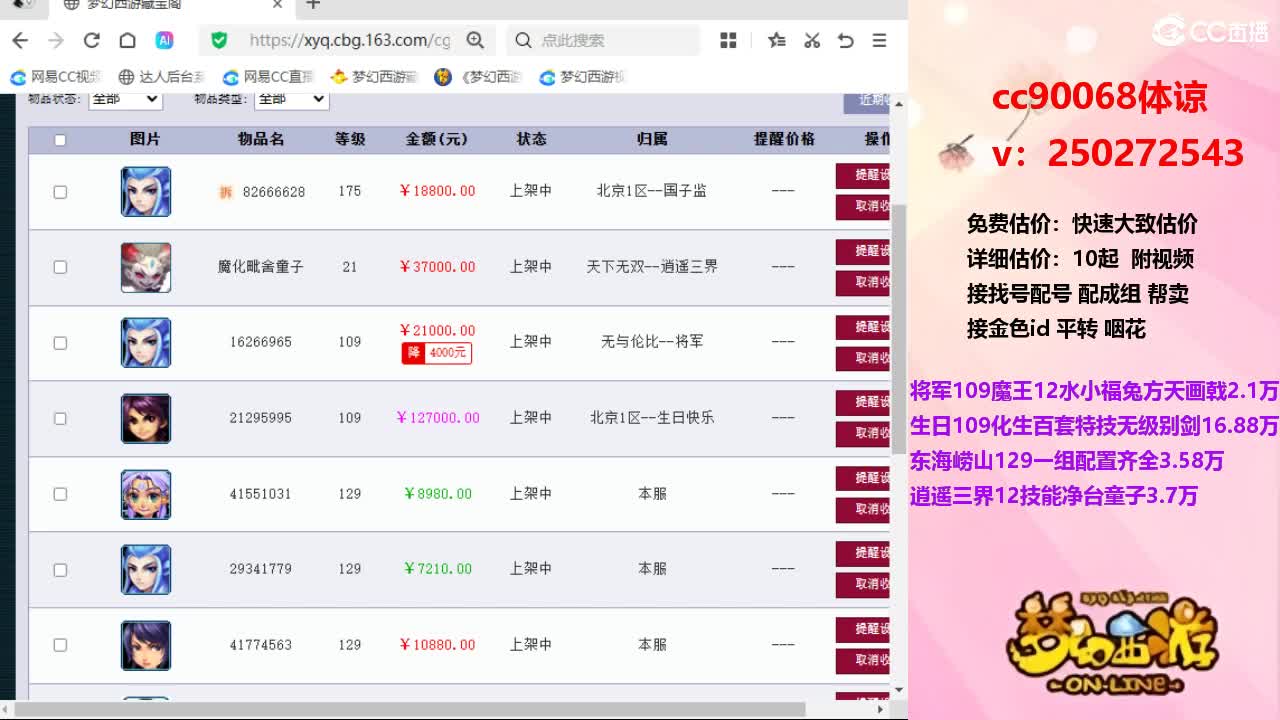The image size is (1280, 720).
Task: Open 达人后台 bookmark
Action: [161, 77]
